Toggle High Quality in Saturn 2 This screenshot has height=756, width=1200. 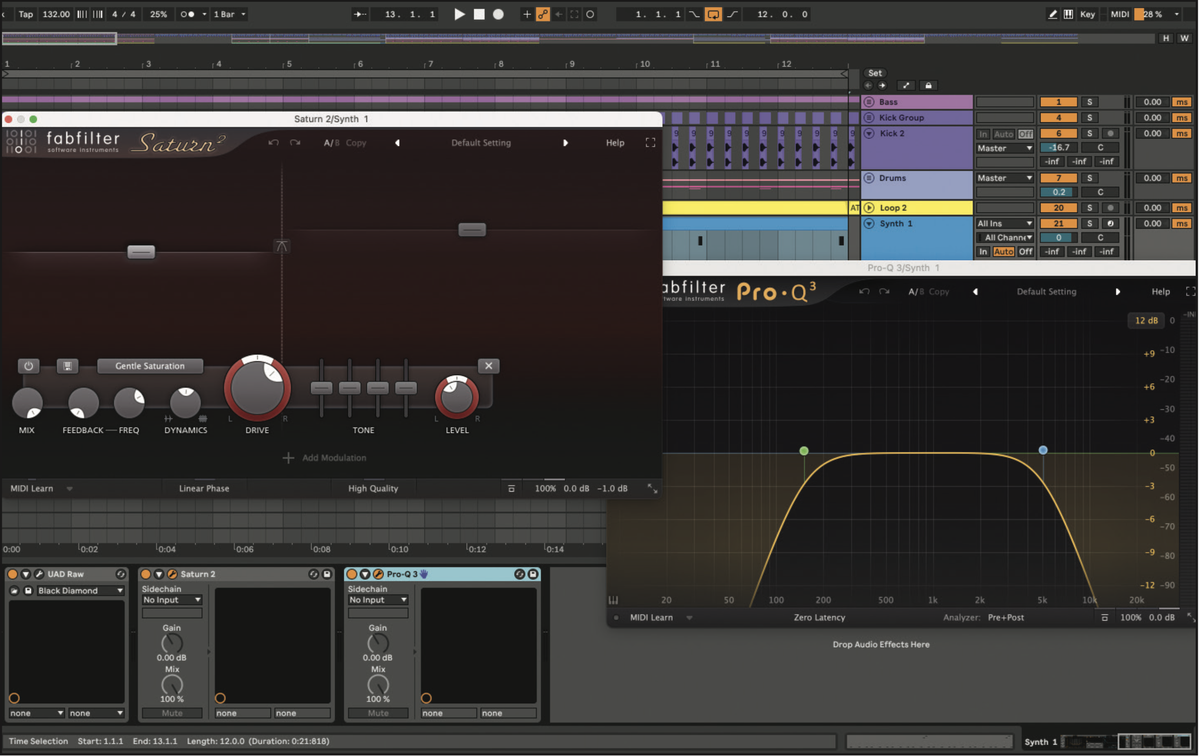coord(373,489)
